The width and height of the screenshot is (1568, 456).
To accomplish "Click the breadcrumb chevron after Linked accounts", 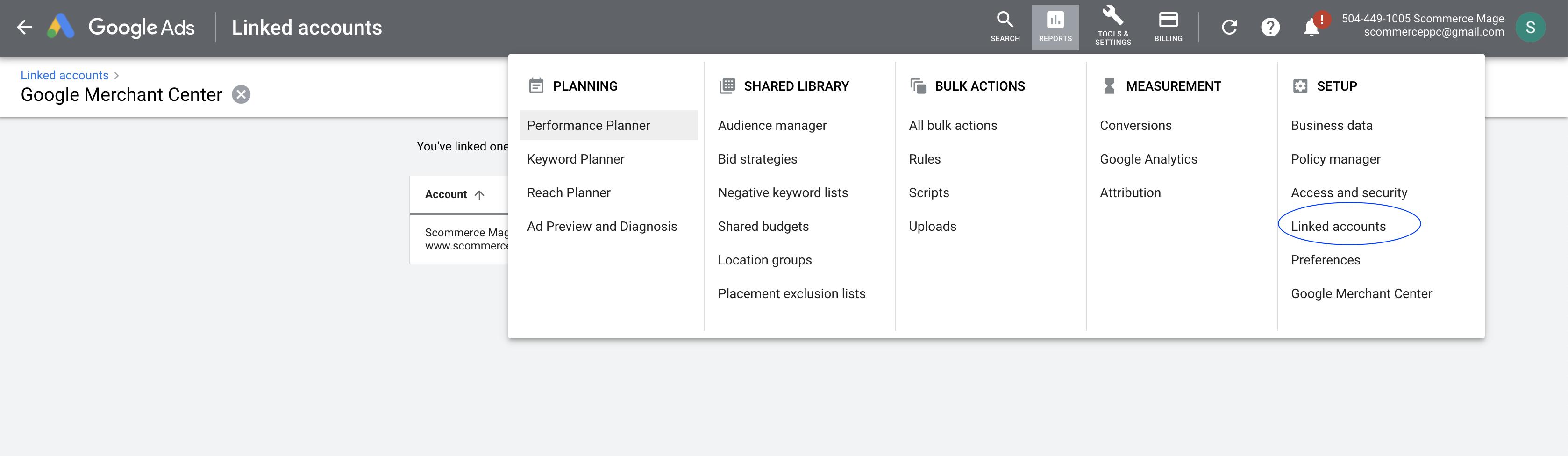I will tap(116, 75).
